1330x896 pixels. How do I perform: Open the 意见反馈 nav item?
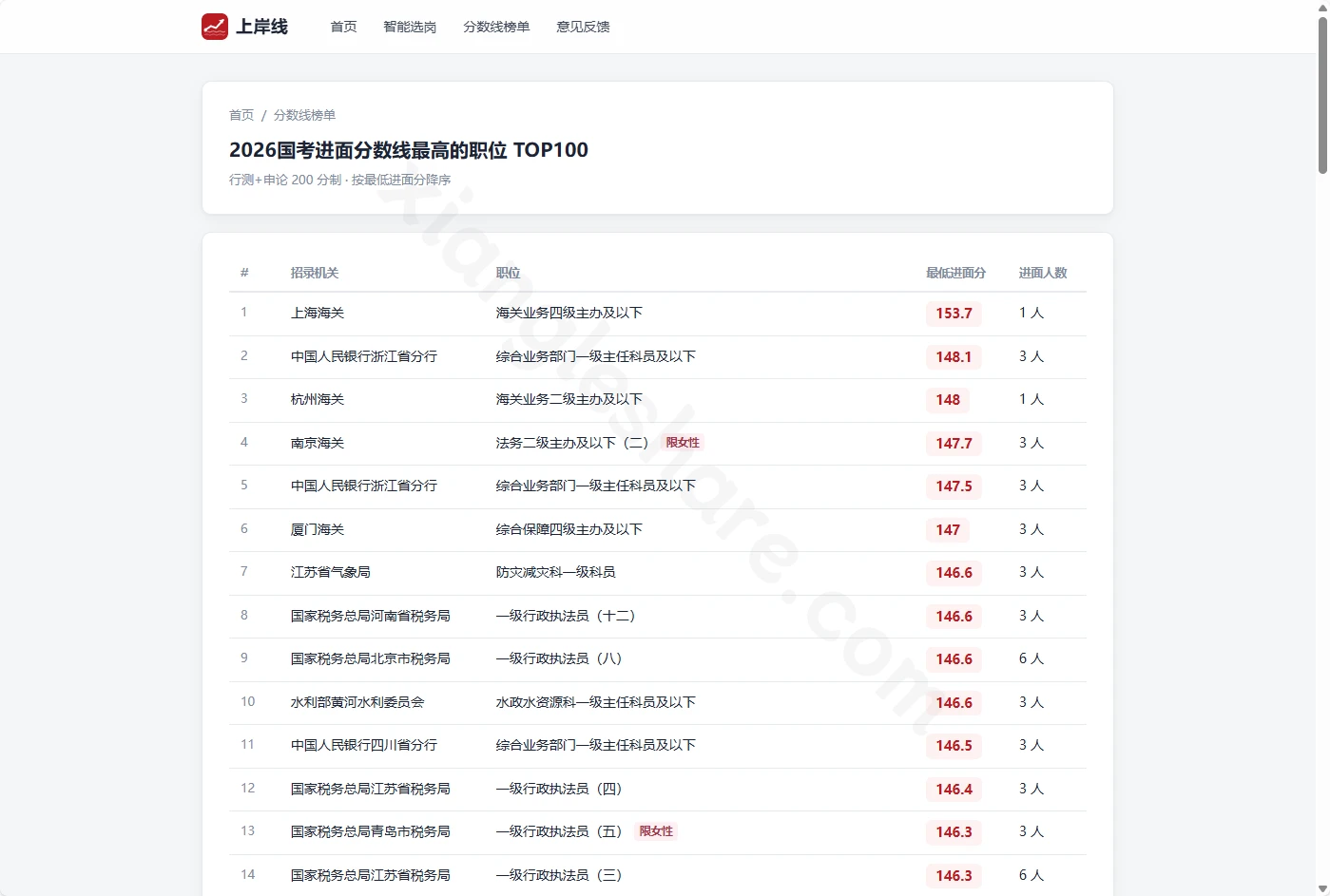[583, 27]
